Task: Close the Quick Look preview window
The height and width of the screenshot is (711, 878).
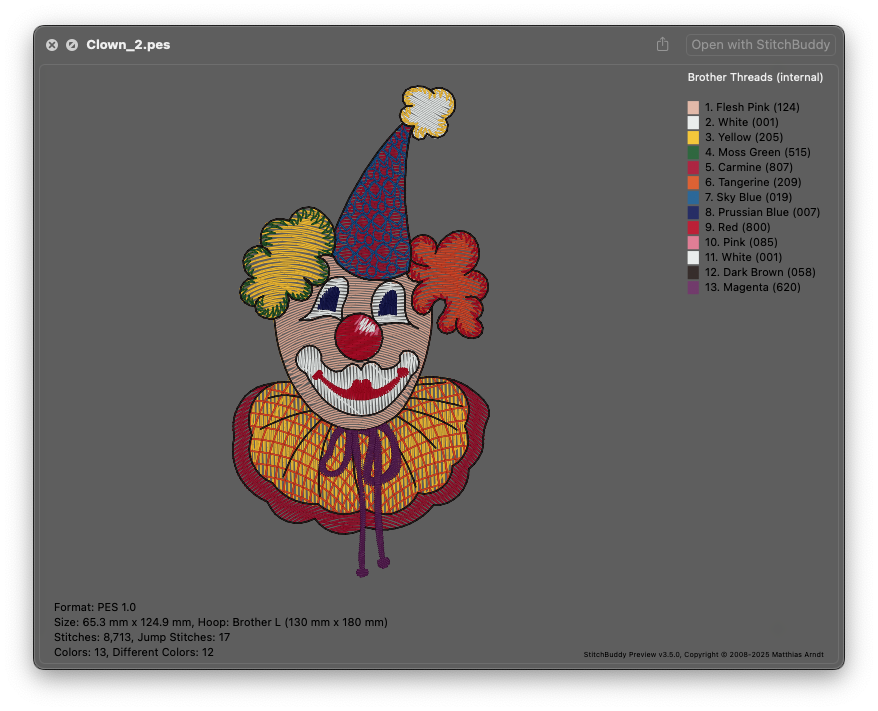Action: [x=52, y=45]
